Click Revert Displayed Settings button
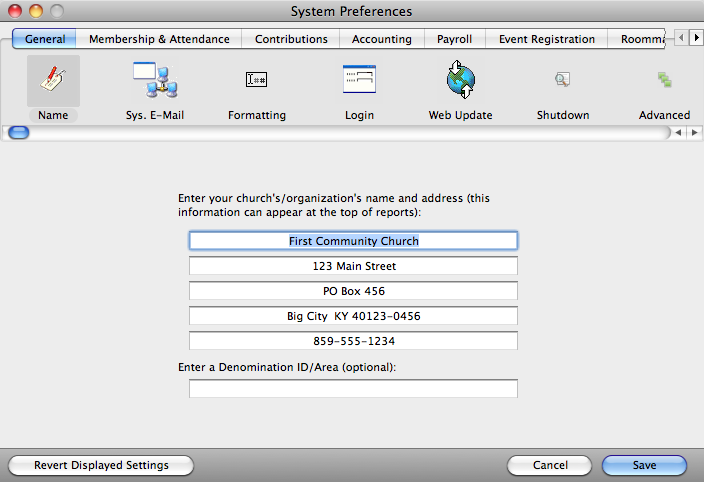This screenshot has height=482, width=704. (101, 465)
